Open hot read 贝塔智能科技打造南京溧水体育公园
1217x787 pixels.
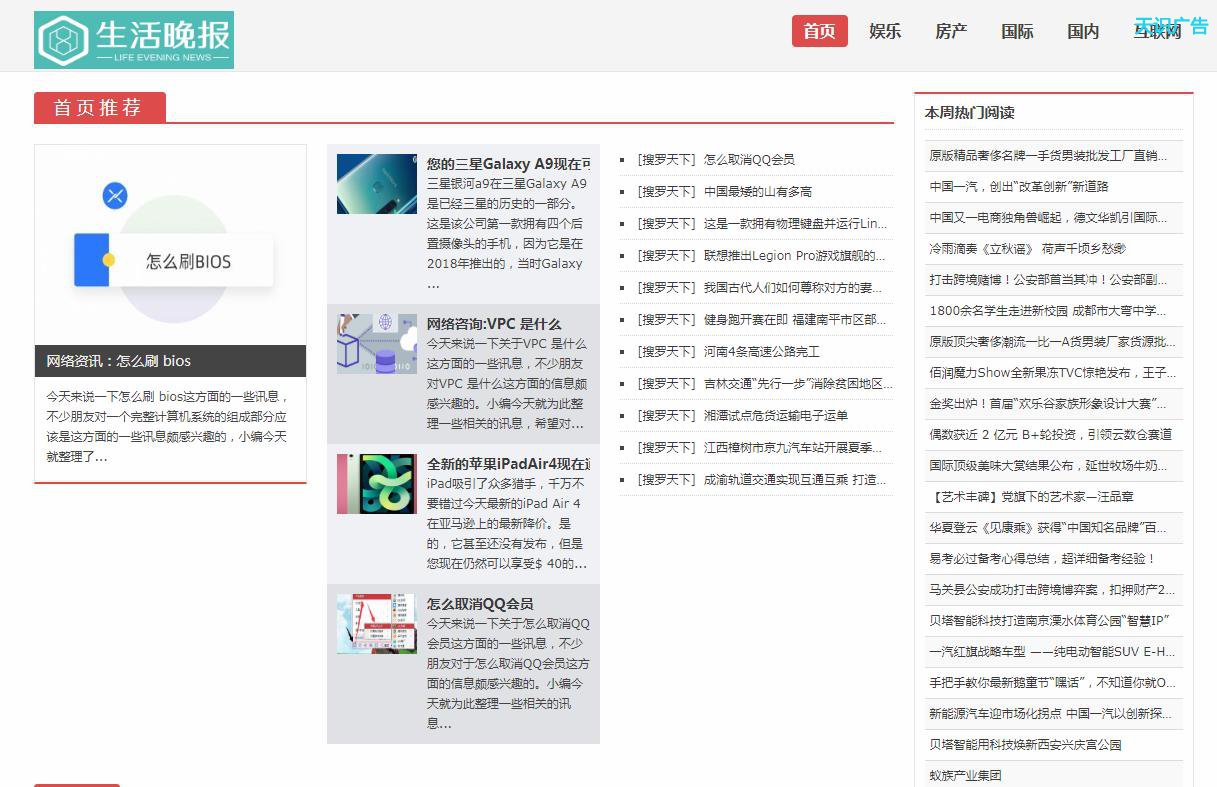tap(1049, 620)
